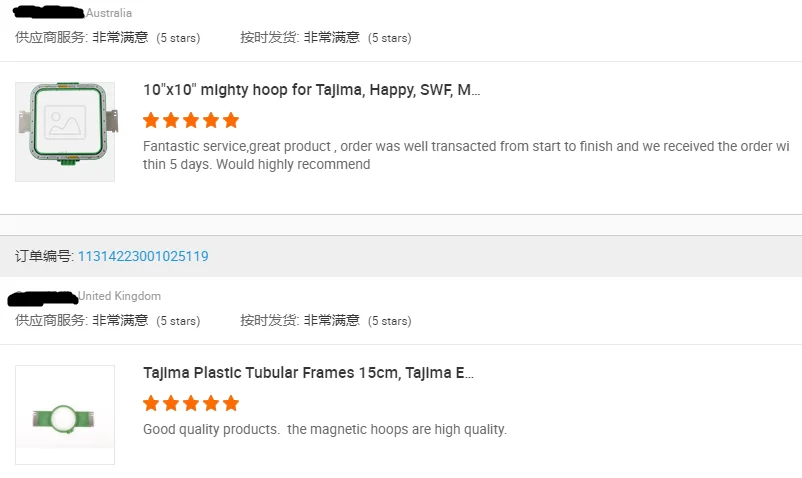Viewport: 802px width, 478px height.
Task: Open order number 11314223001025119 link
Action: pos(143,256)
